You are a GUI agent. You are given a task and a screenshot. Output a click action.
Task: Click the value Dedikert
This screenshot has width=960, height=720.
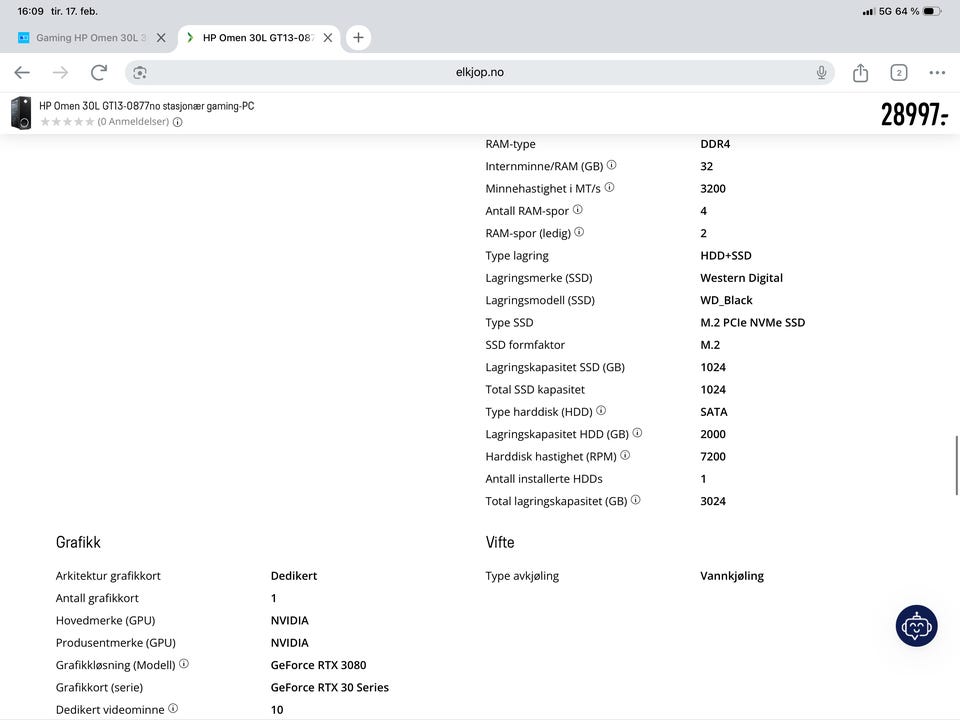pyautogui.click(x=294, y=576)
